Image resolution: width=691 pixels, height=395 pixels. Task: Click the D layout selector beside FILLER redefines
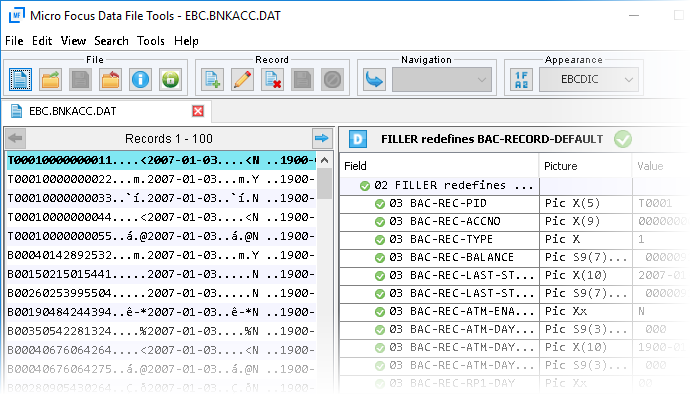point(358,139)
